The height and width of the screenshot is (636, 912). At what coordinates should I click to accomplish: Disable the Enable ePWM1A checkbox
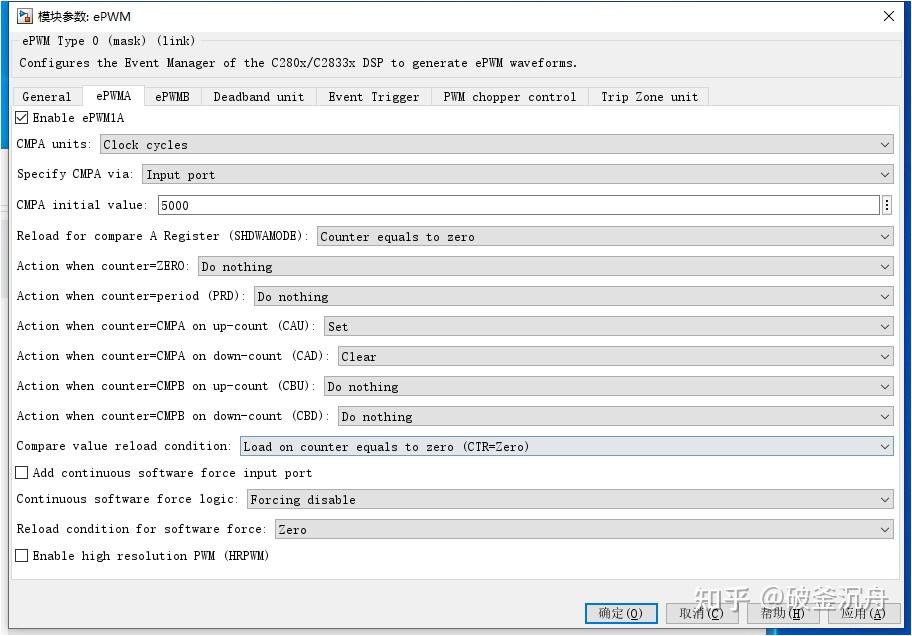click(x=21, y=117)
